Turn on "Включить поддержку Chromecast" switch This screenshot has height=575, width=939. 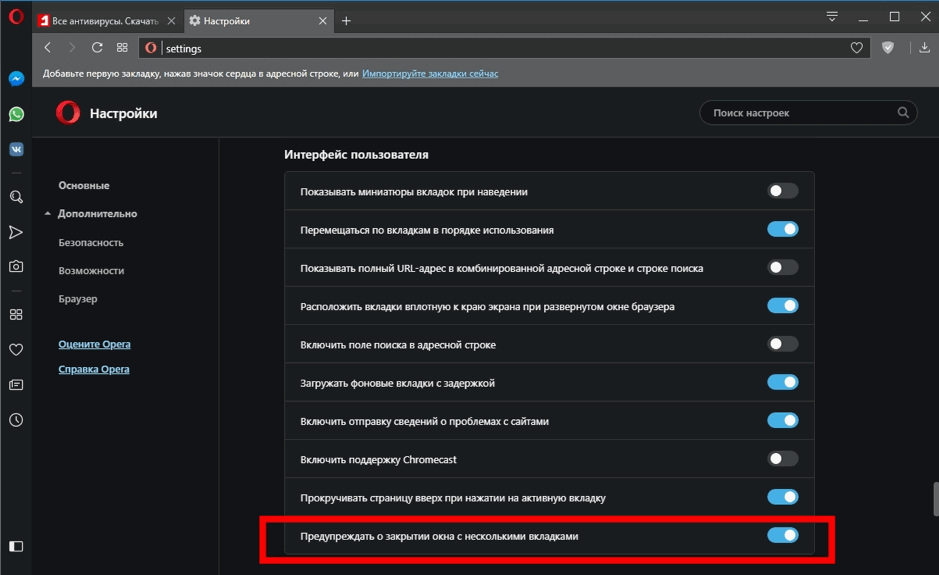coord(782,459)
